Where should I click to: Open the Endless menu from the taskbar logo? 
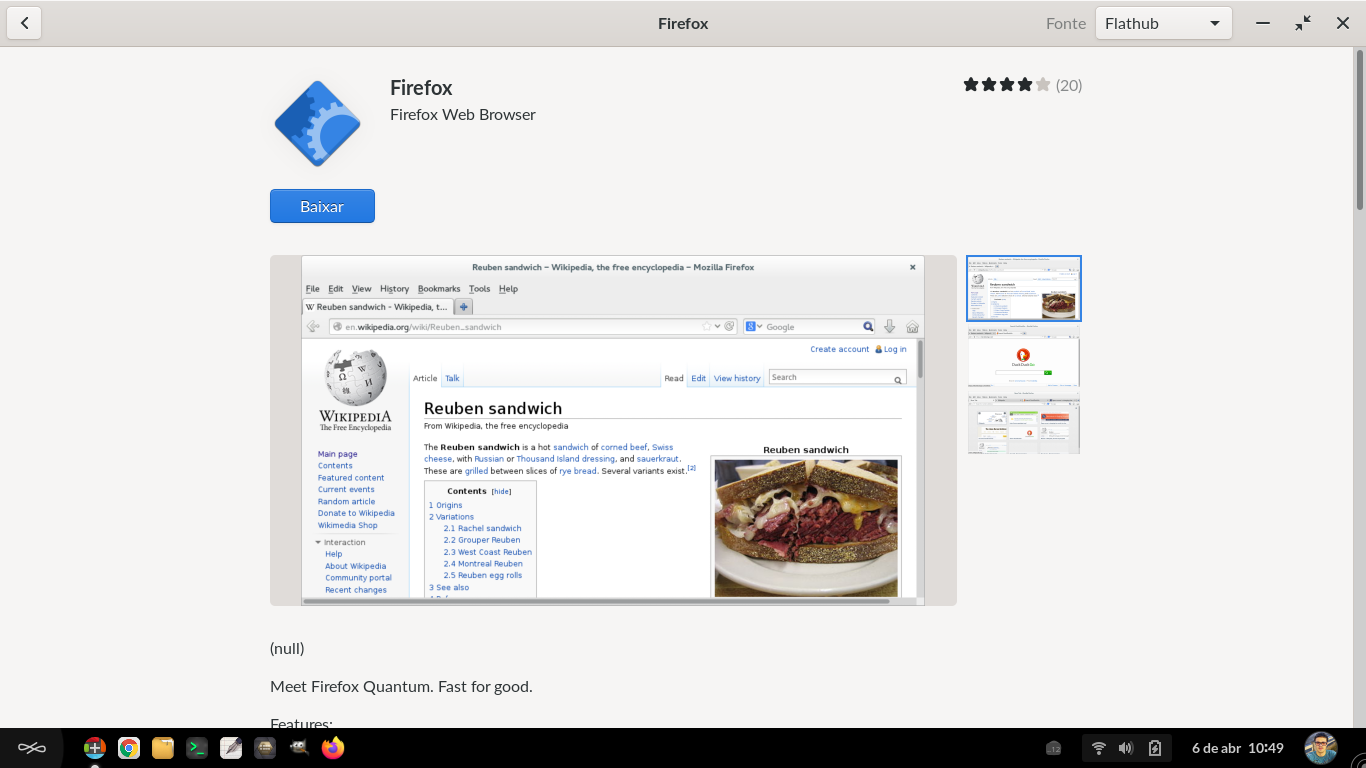pyautogui.click(x=32, y=748)
